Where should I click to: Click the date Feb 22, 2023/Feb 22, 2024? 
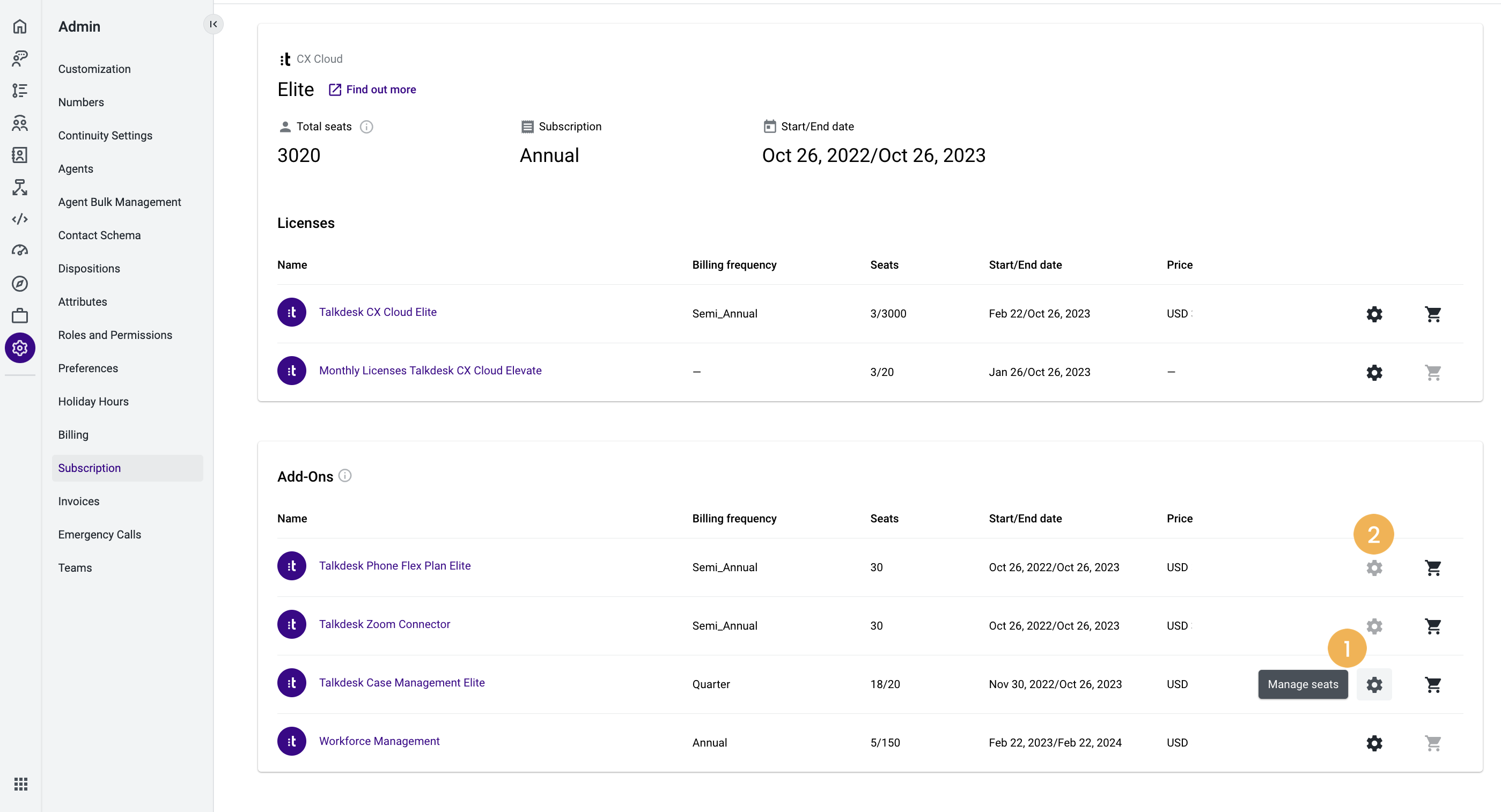[1055, 742]
